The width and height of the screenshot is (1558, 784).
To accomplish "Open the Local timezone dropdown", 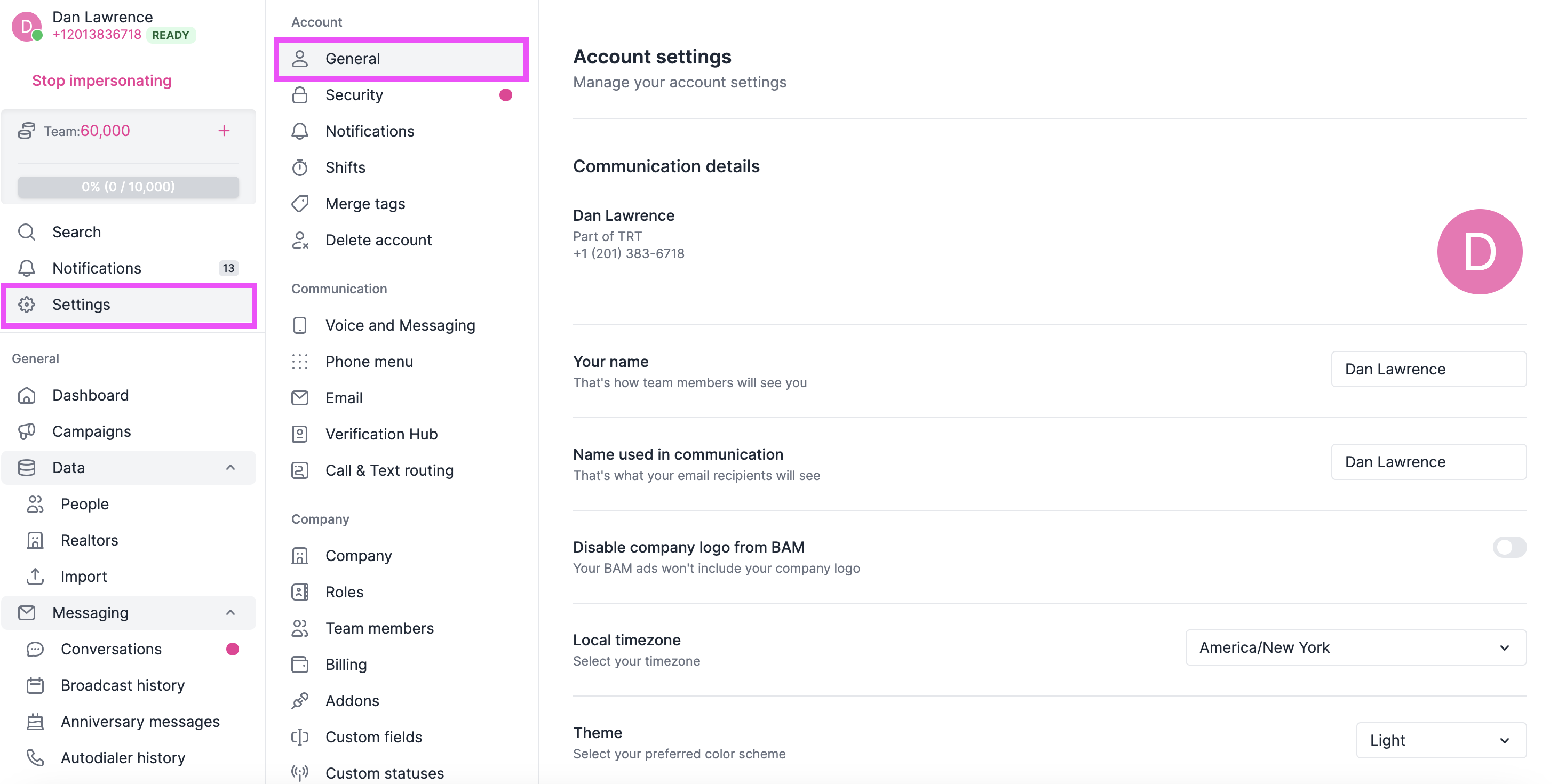I will 1355,647.
